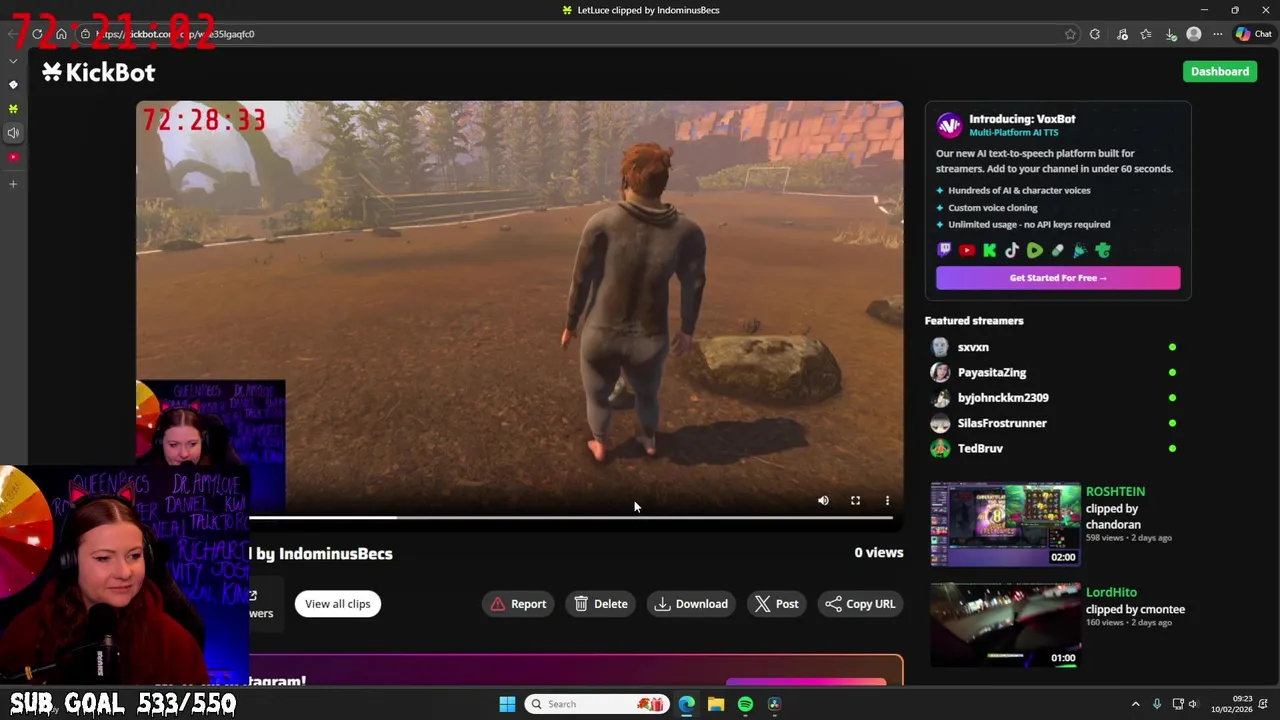
Task: Play the ROSHTEIN clip thumbnail
Action: click(1005, 525)
